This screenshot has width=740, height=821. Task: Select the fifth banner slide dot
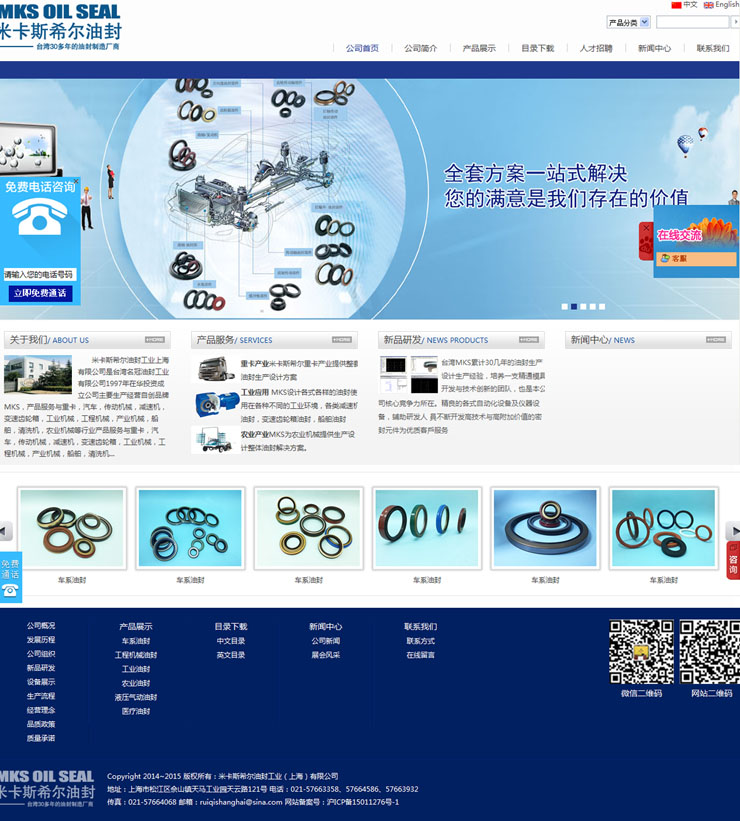coord(602,307)
